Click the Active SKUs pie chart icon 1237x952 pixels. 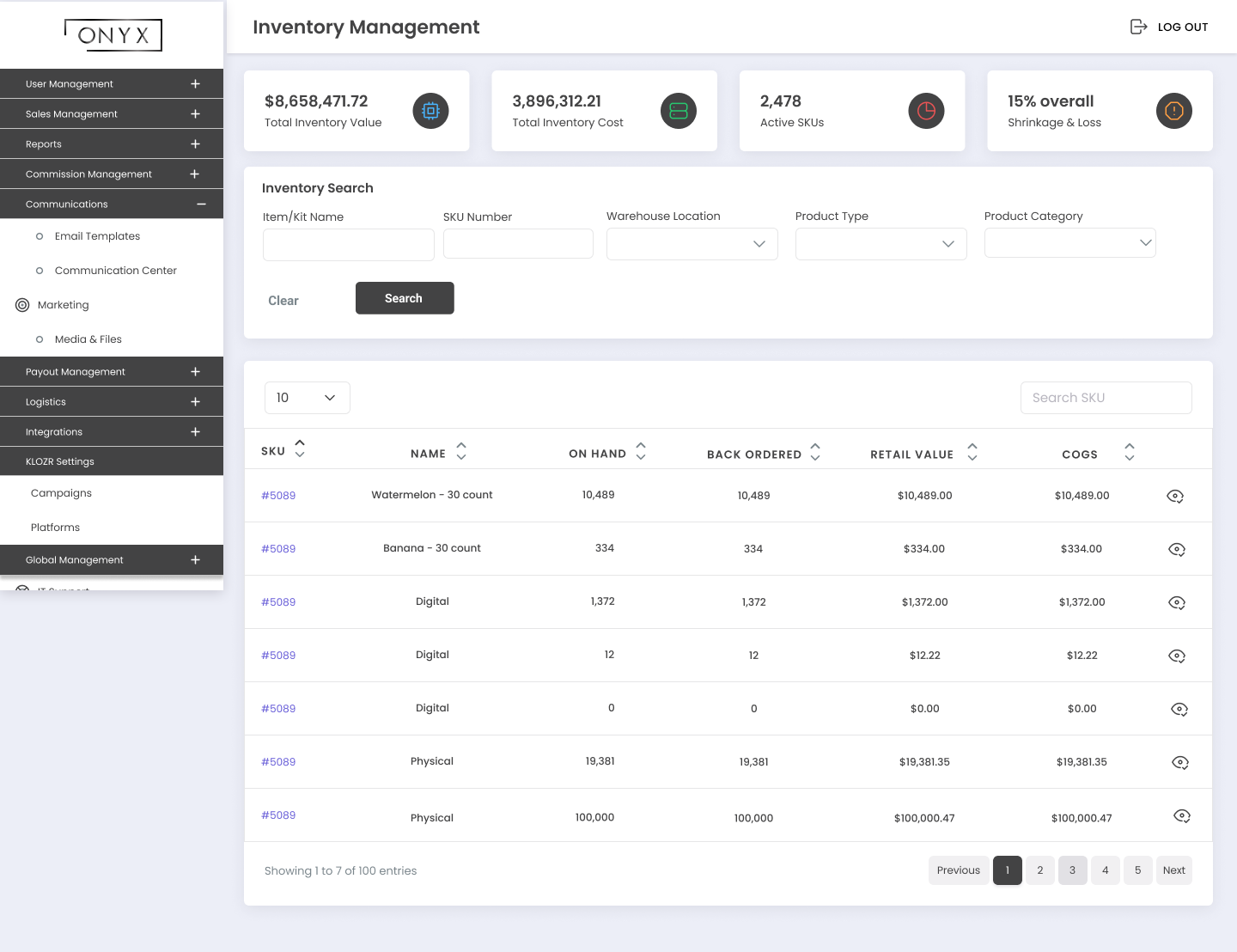click(926, 111)
